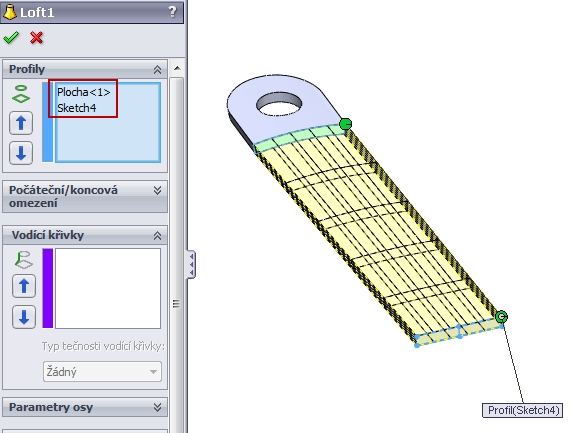Select Sketch4 in the profiles list

point(77,108)
